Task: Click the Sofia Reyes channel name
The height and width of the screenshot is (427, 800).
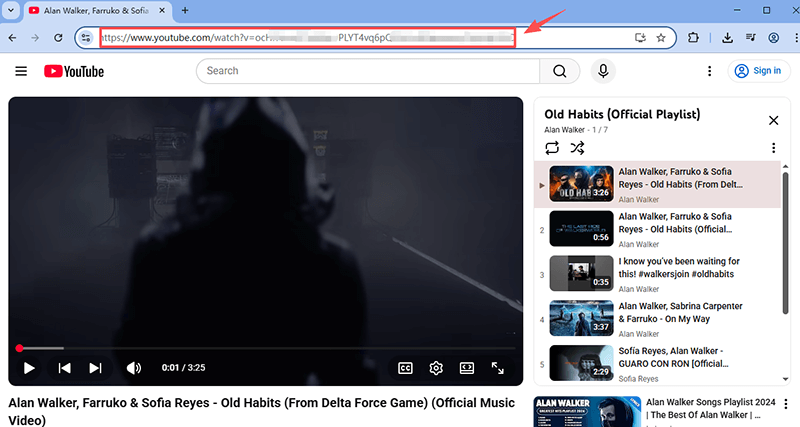Action: pos(638,379)
